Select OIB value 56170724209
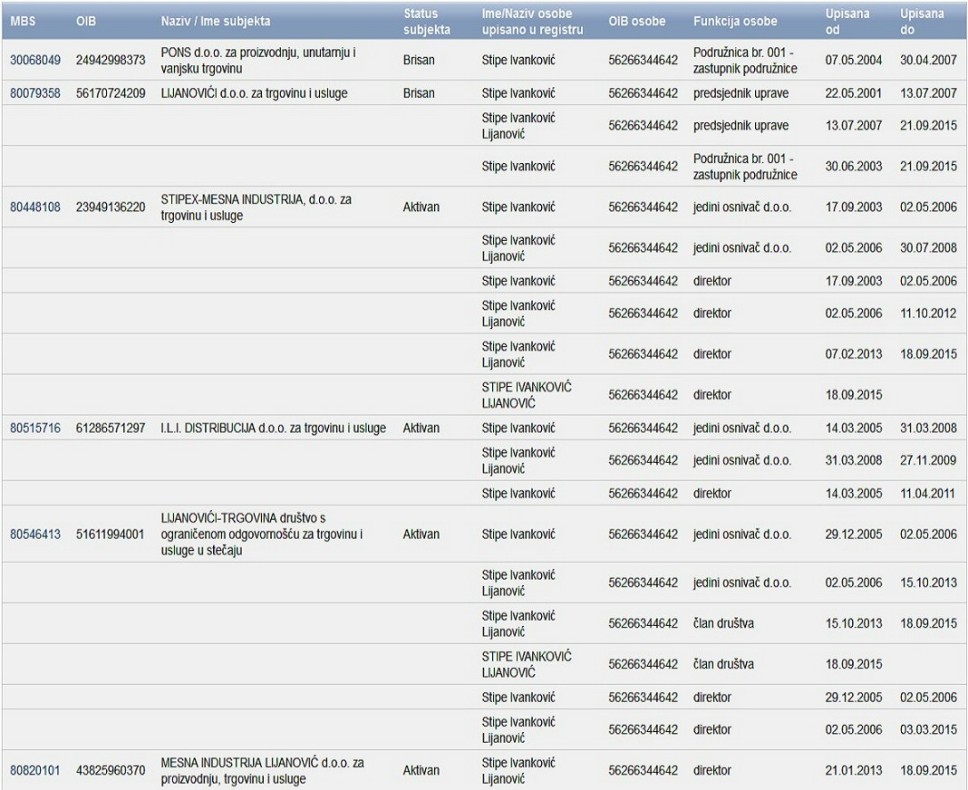Screen dimensions: 968x790 111,94
